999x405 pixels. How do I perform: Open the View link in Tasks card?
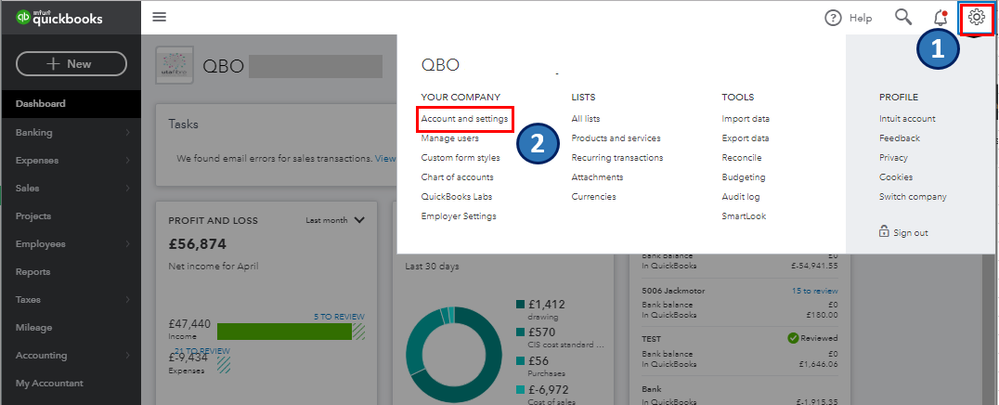point(385,158)
